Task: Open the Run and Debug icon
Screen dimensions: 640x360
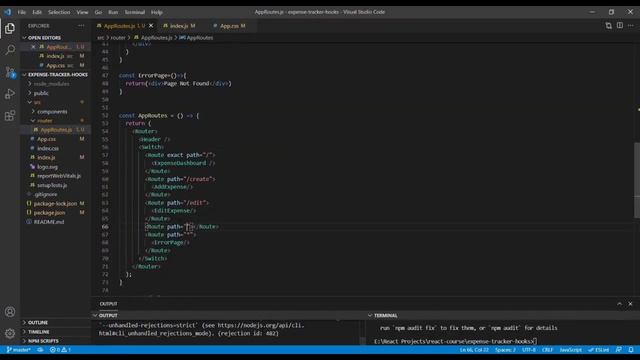Action: tap(10, 94)
